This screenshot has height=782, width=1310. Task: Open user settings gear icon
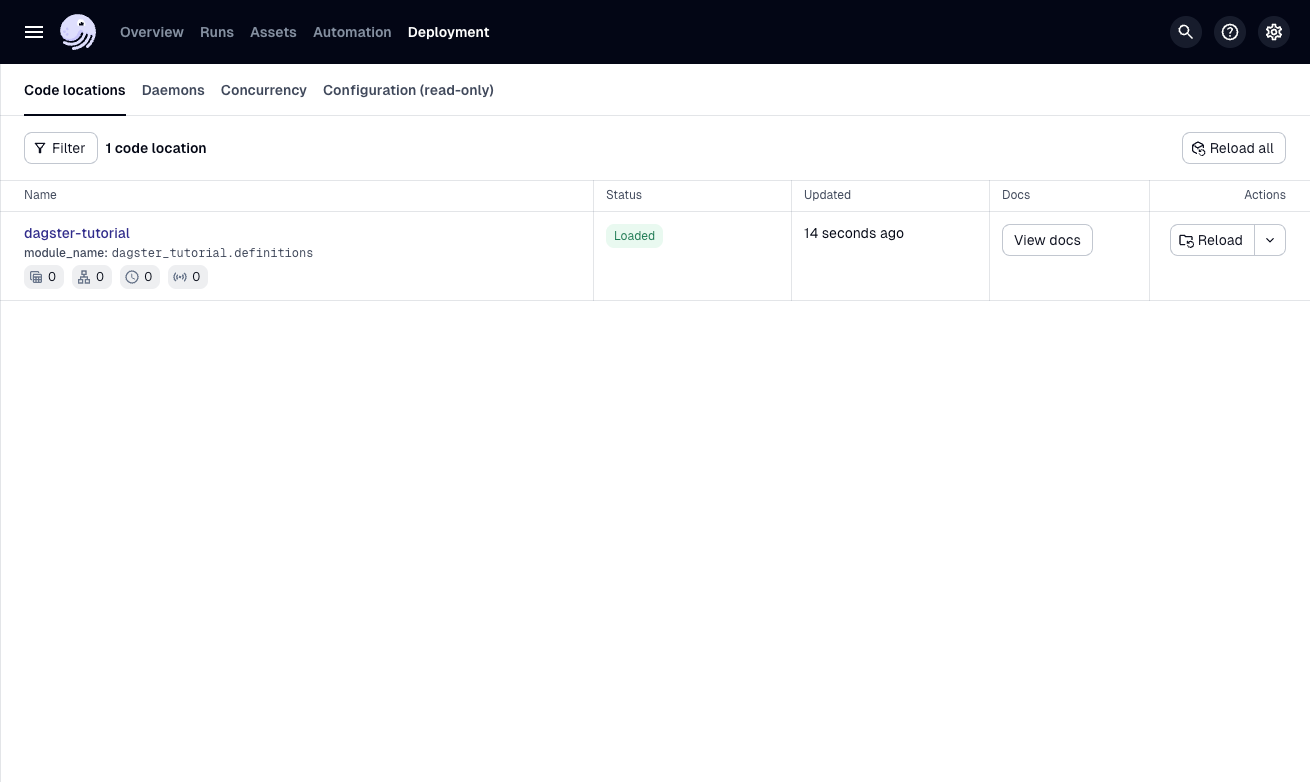click(x=1274, y=32)
